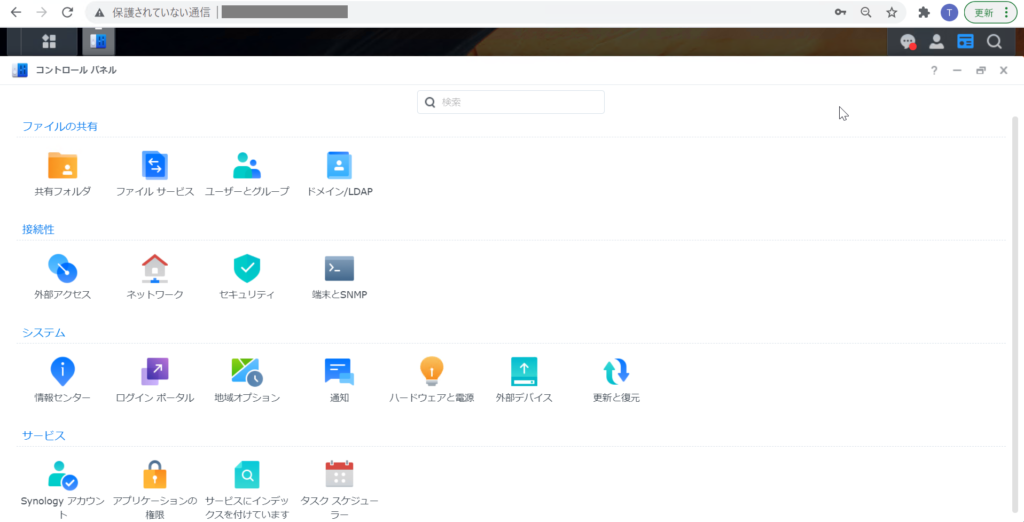Click the control panel help question mark

coord(934,70)
